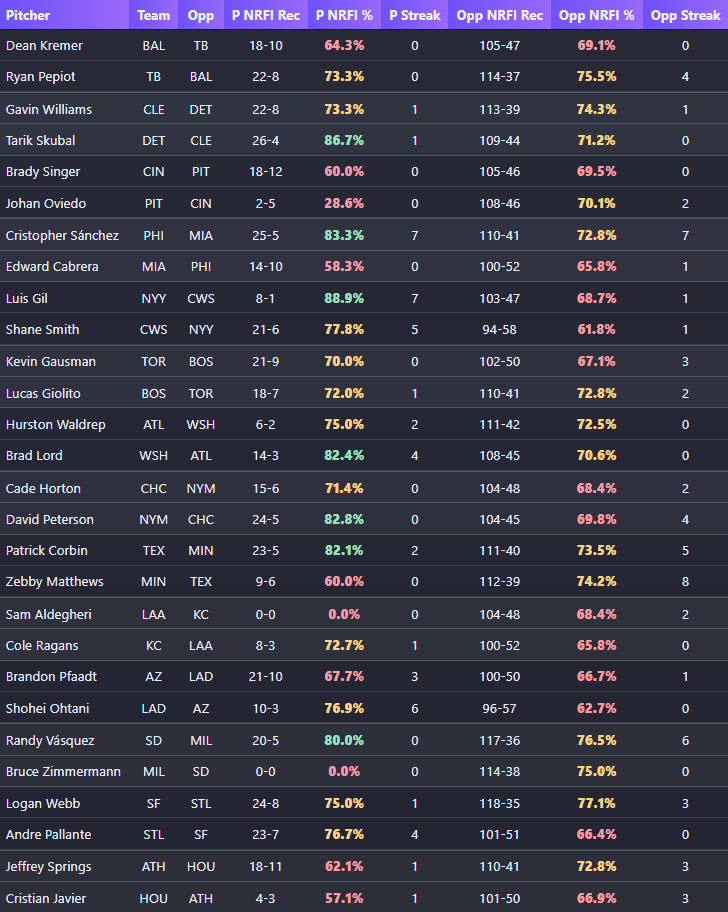
Task: Click Cristopher Sánchez's name
Action: pos(62,236)
